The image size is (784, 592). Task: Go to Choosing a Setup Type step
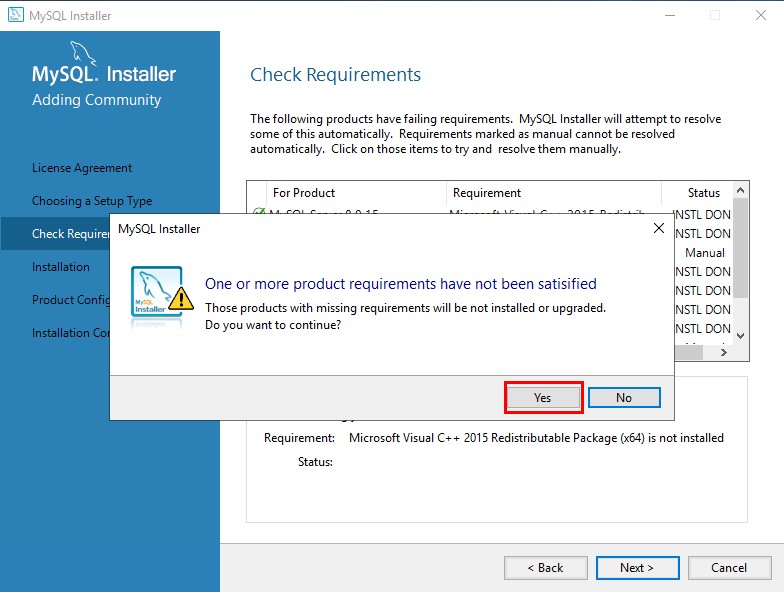(92, 201)
